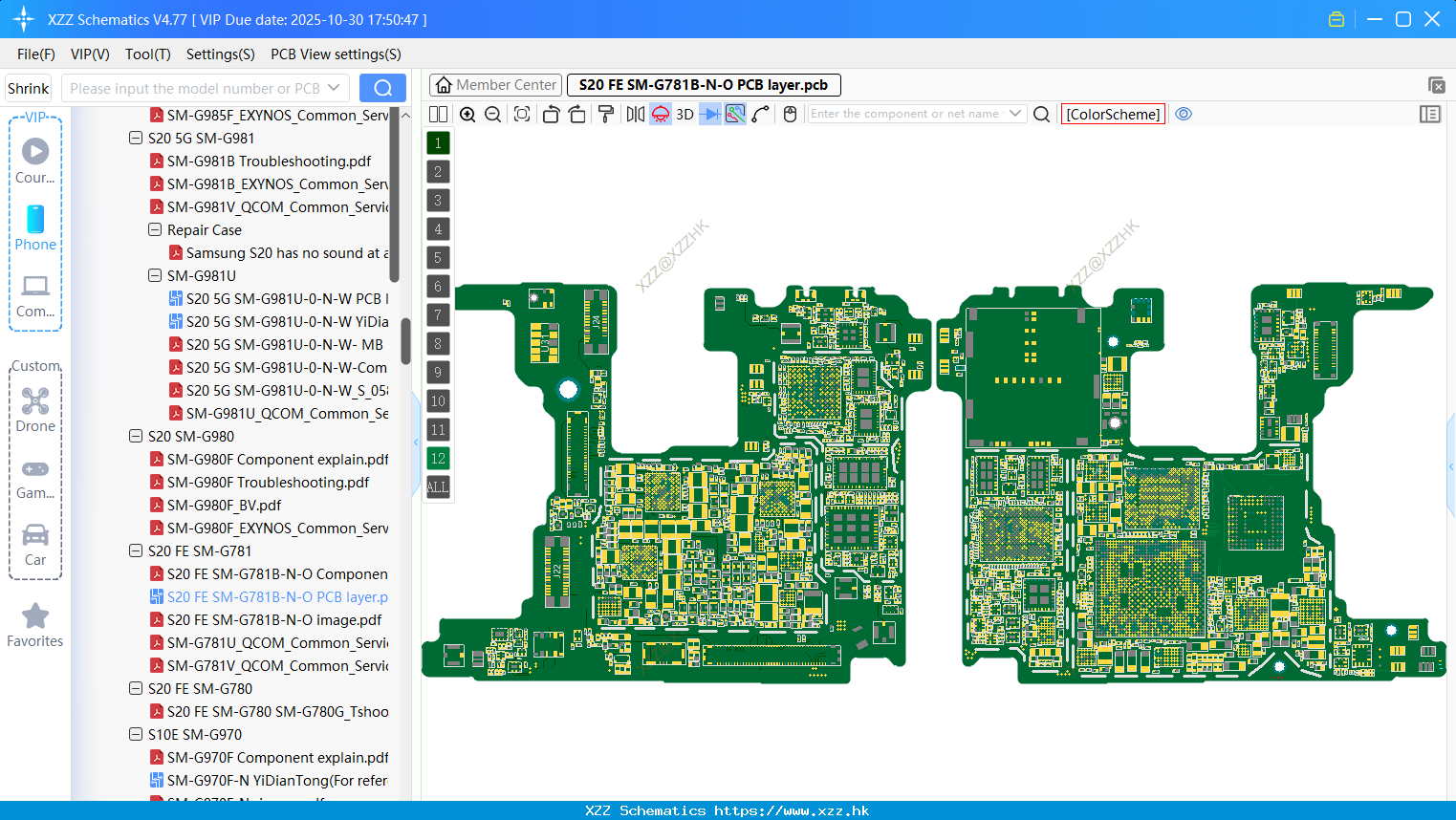This screenshot has width=1456, height=820.
Task: Open the Settings(S) menu
Action: 221,54
